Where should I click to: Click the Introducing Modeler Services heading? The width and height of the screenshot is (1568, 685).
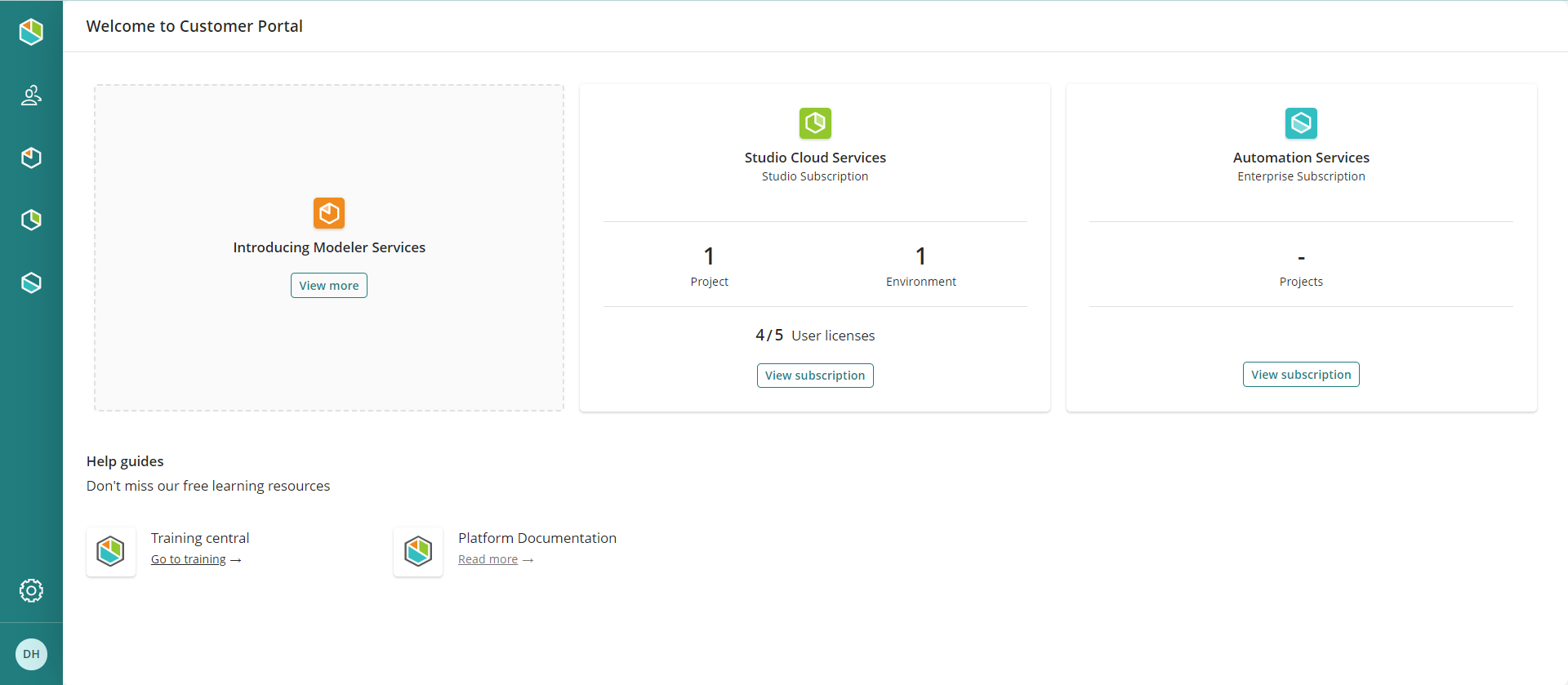tap(329, 247)
